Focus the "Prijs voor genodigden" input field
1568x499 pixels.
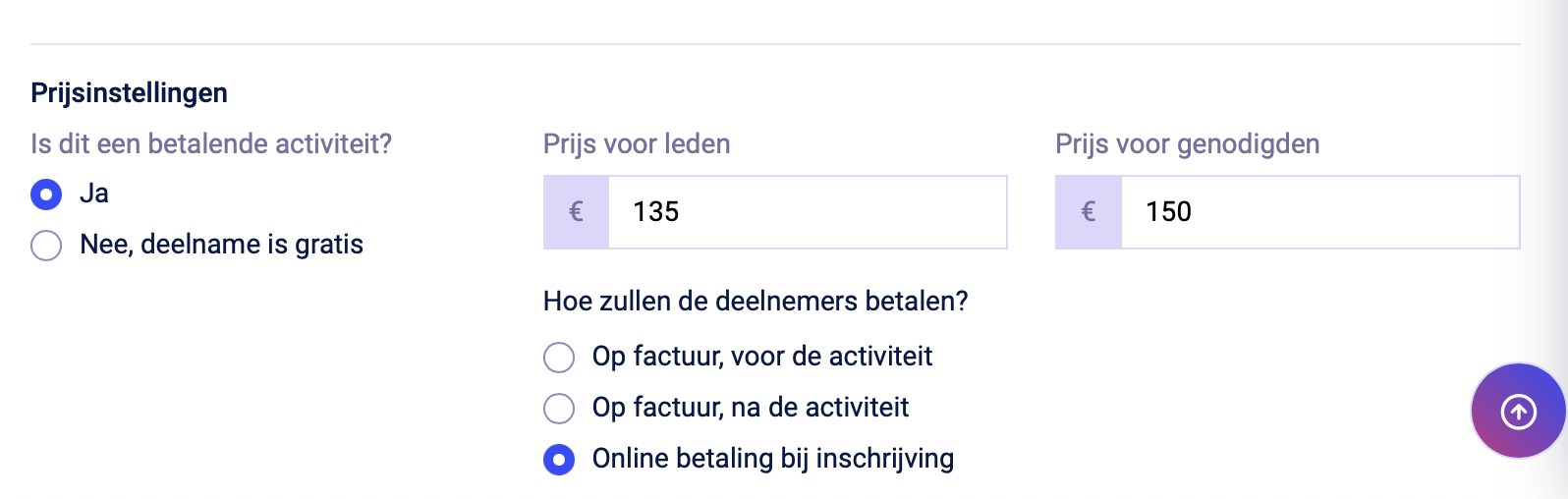click(1318, 211)
